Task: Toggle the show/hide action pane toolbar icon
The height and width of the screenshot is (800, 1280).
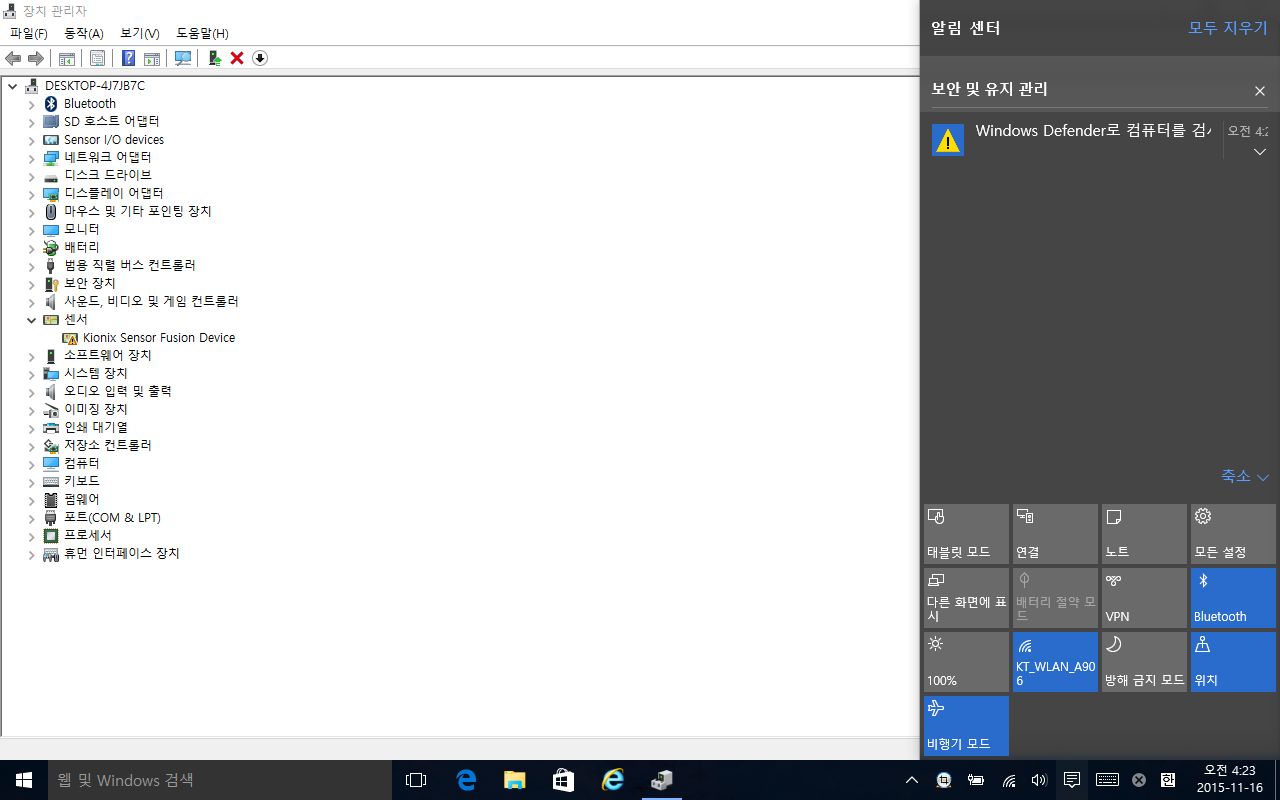Action: pyautogui.click(x=152, y=58)
